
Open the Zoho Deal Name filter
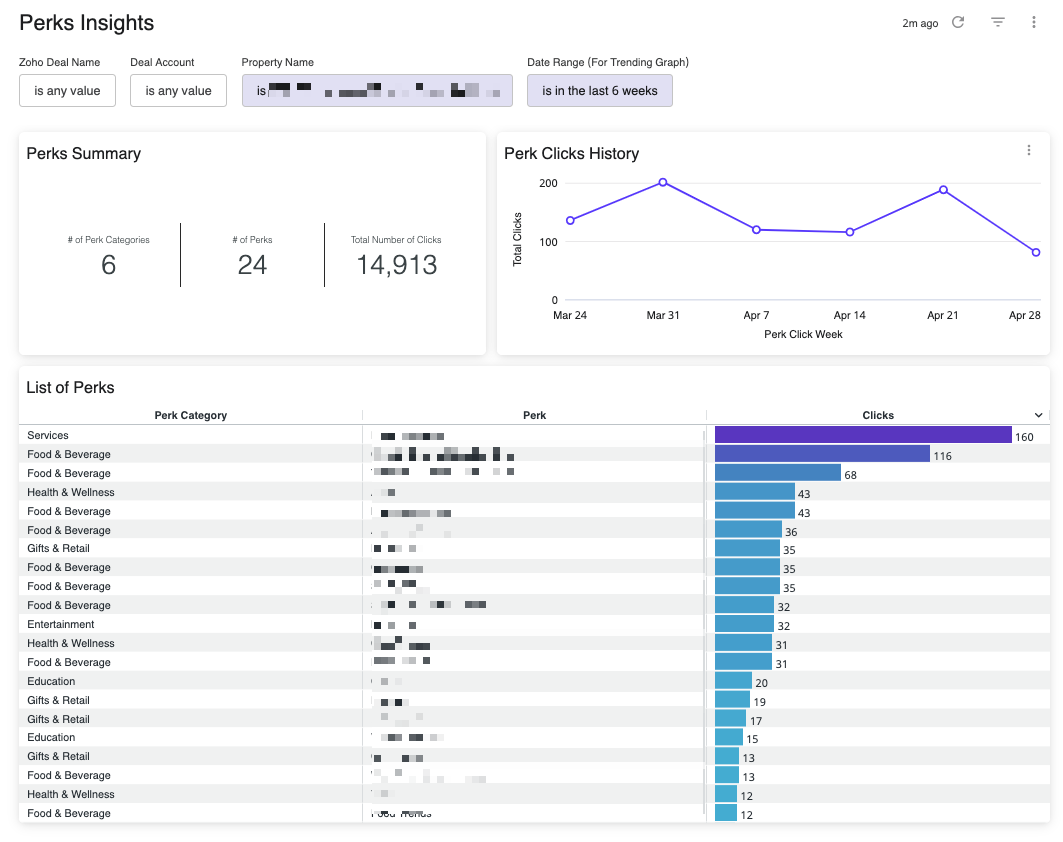pyautogui.click(x=67, y=90)
